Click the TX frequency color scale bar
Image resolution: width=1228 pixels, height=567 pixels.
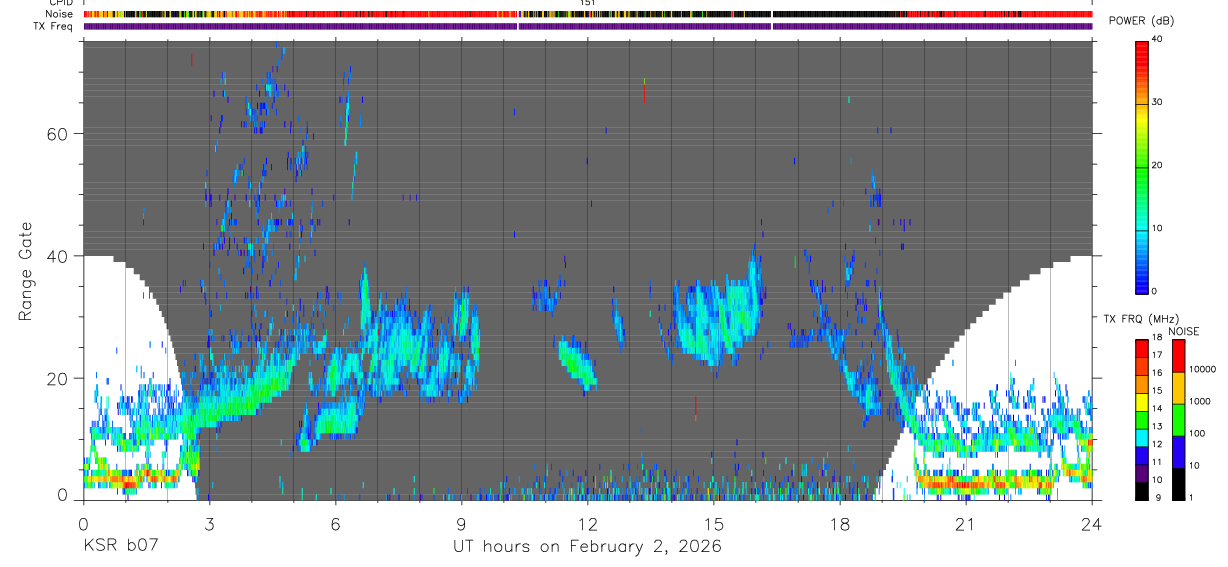1141,418
